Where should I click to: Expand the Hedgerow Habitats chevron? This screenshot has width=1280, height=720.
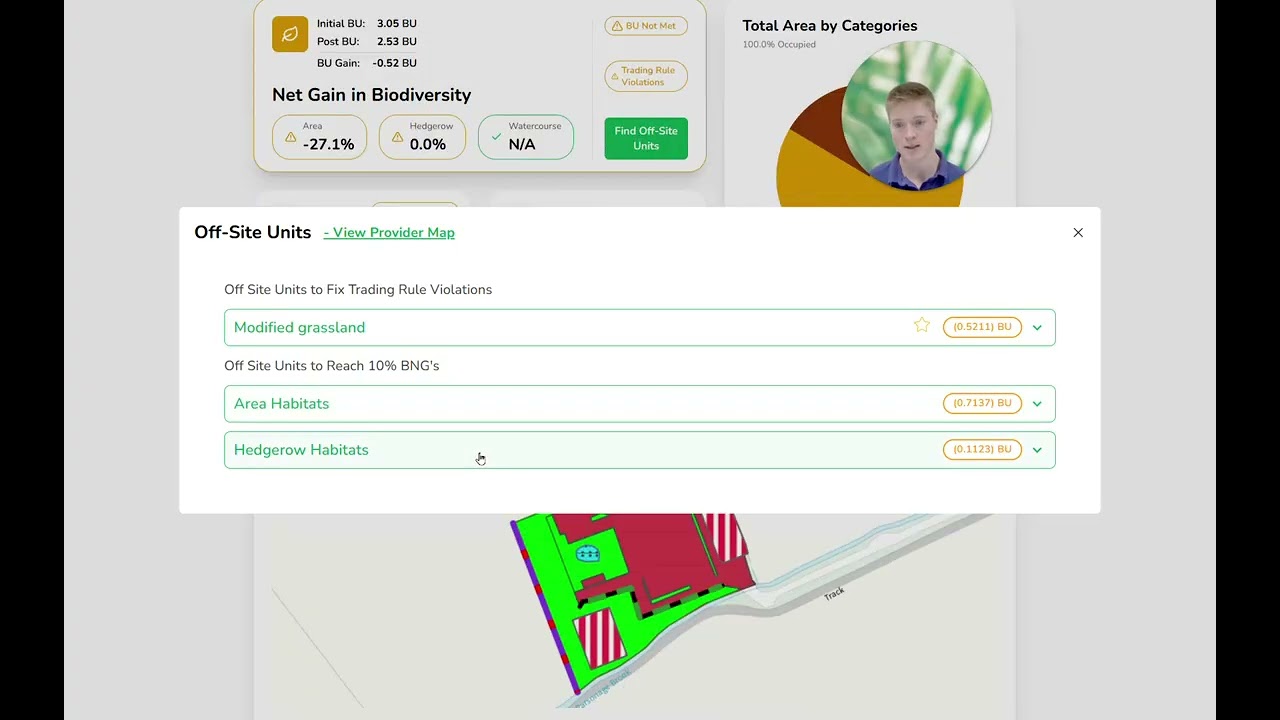coord(1037,450)
